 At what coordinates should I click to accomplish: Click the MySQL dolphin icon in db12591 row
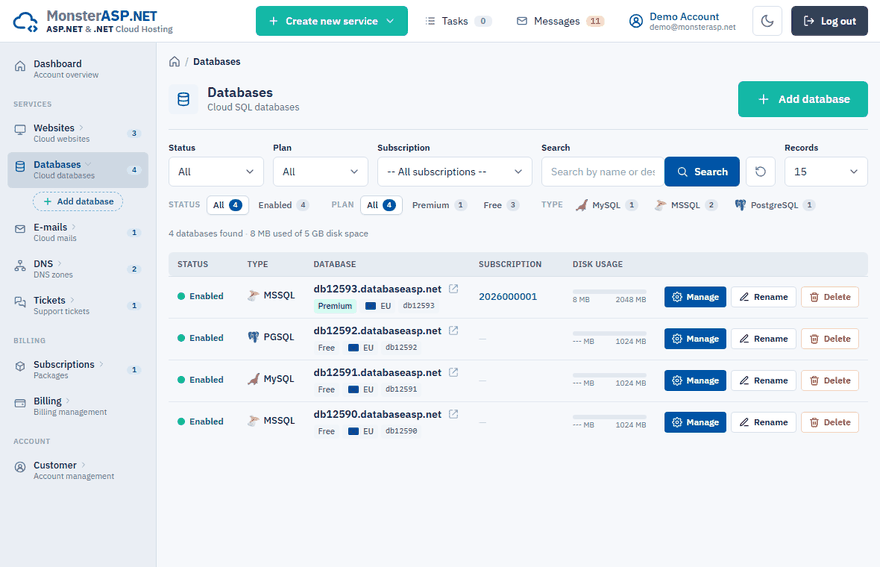pos(254,379)
